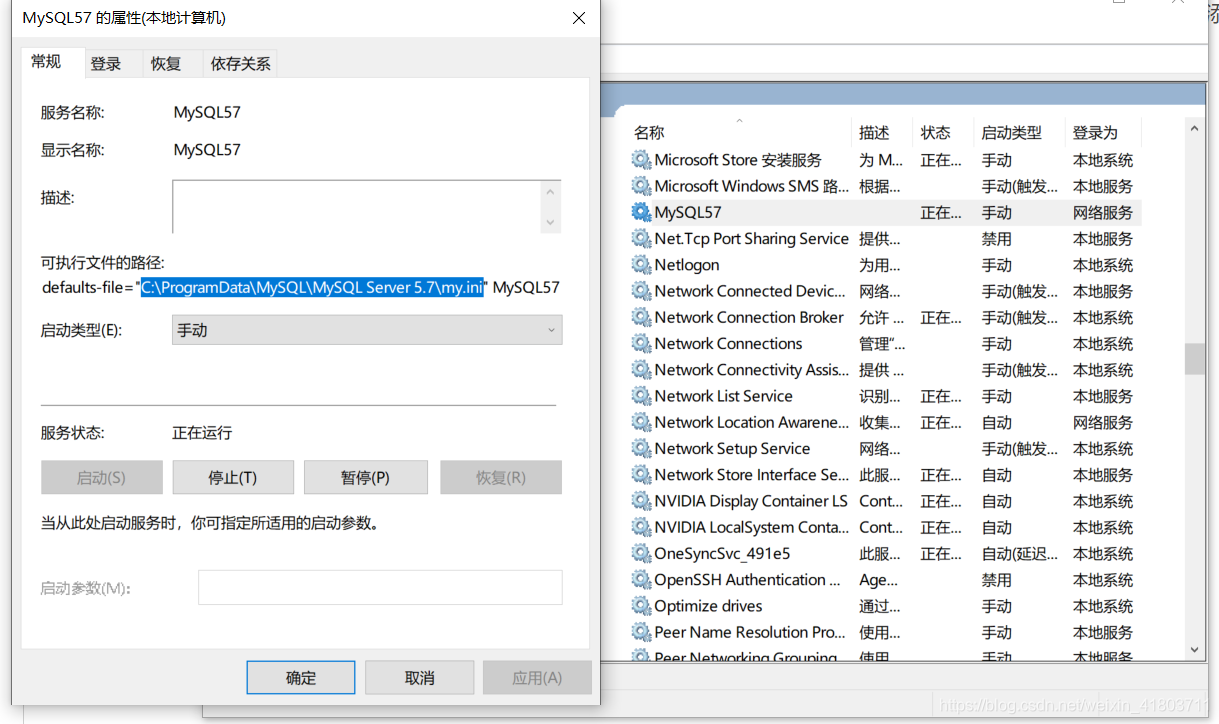Click gear icon of Network Connections service
This screenshot has width=1219, height=724.
pyautogui.click(x=641, y=343)
